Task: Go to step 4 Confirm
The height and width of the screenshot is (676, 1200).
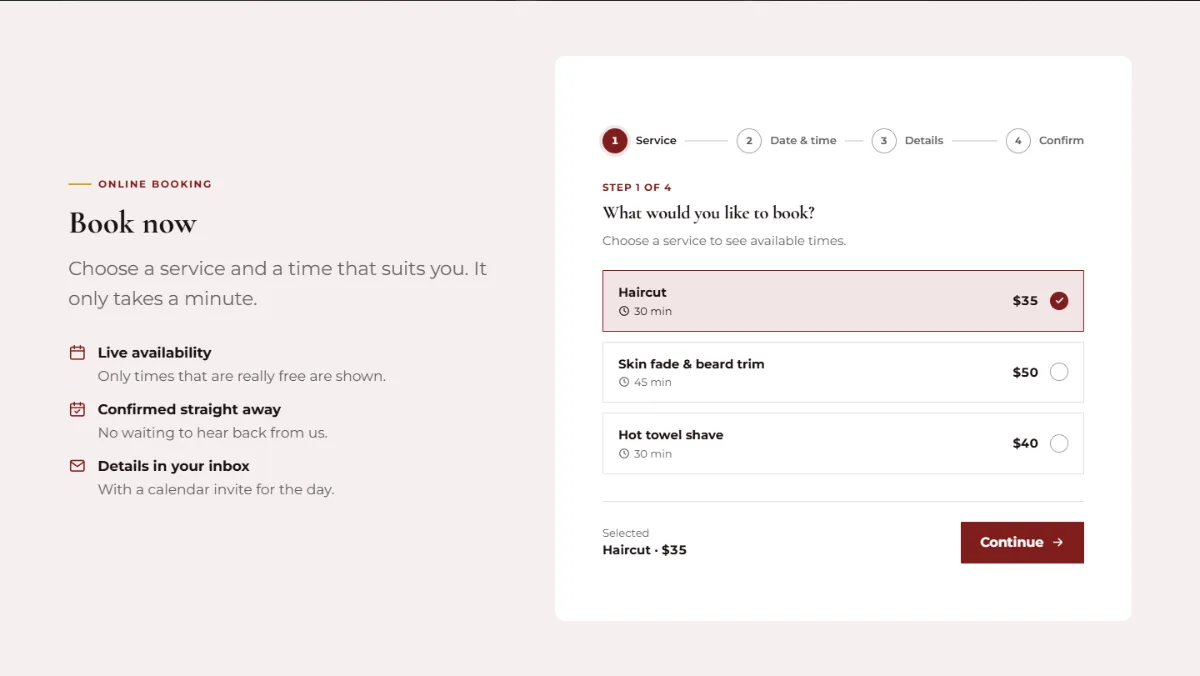Action: pos(1045,141)
